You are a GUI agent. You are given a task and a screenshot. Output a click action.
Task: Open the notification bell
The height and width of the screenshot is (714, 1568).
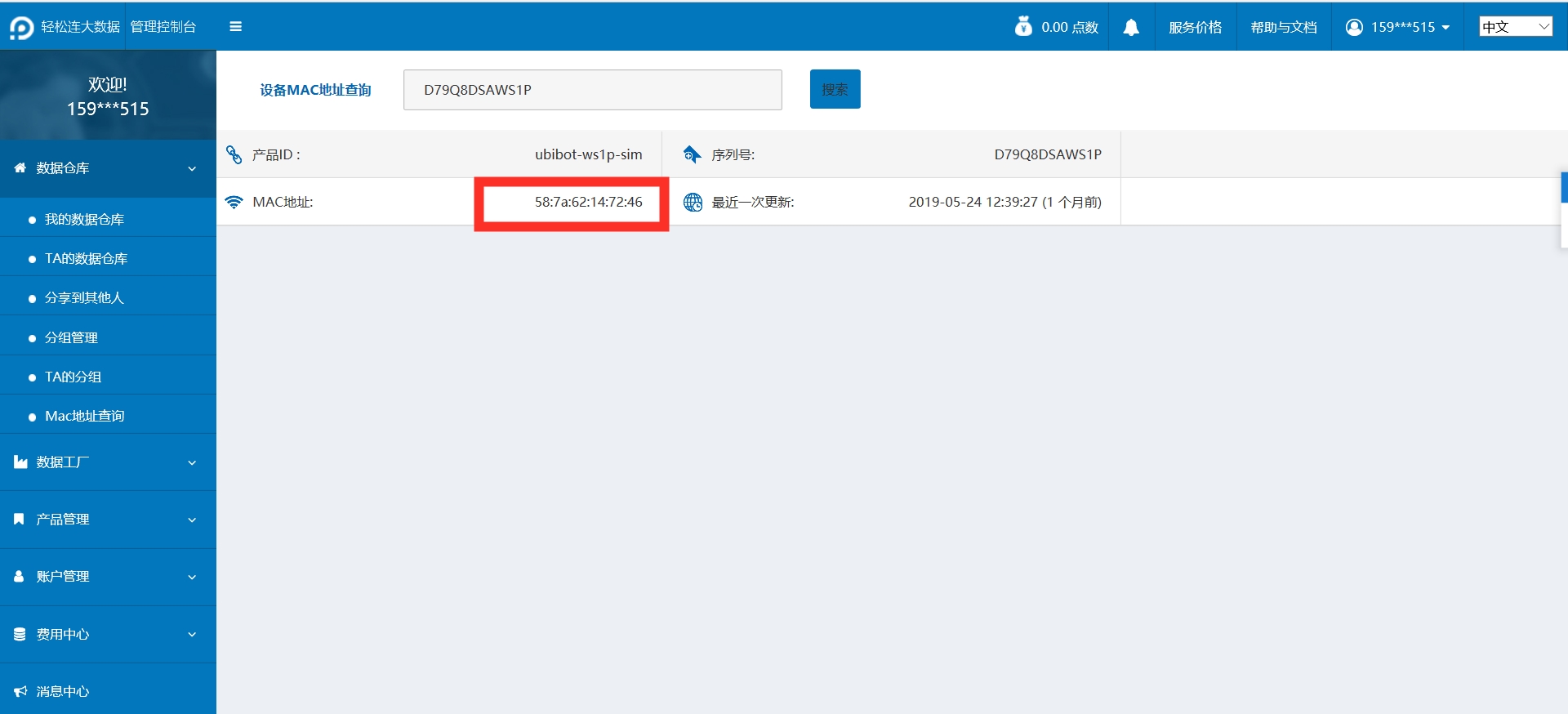(1131, 28)
